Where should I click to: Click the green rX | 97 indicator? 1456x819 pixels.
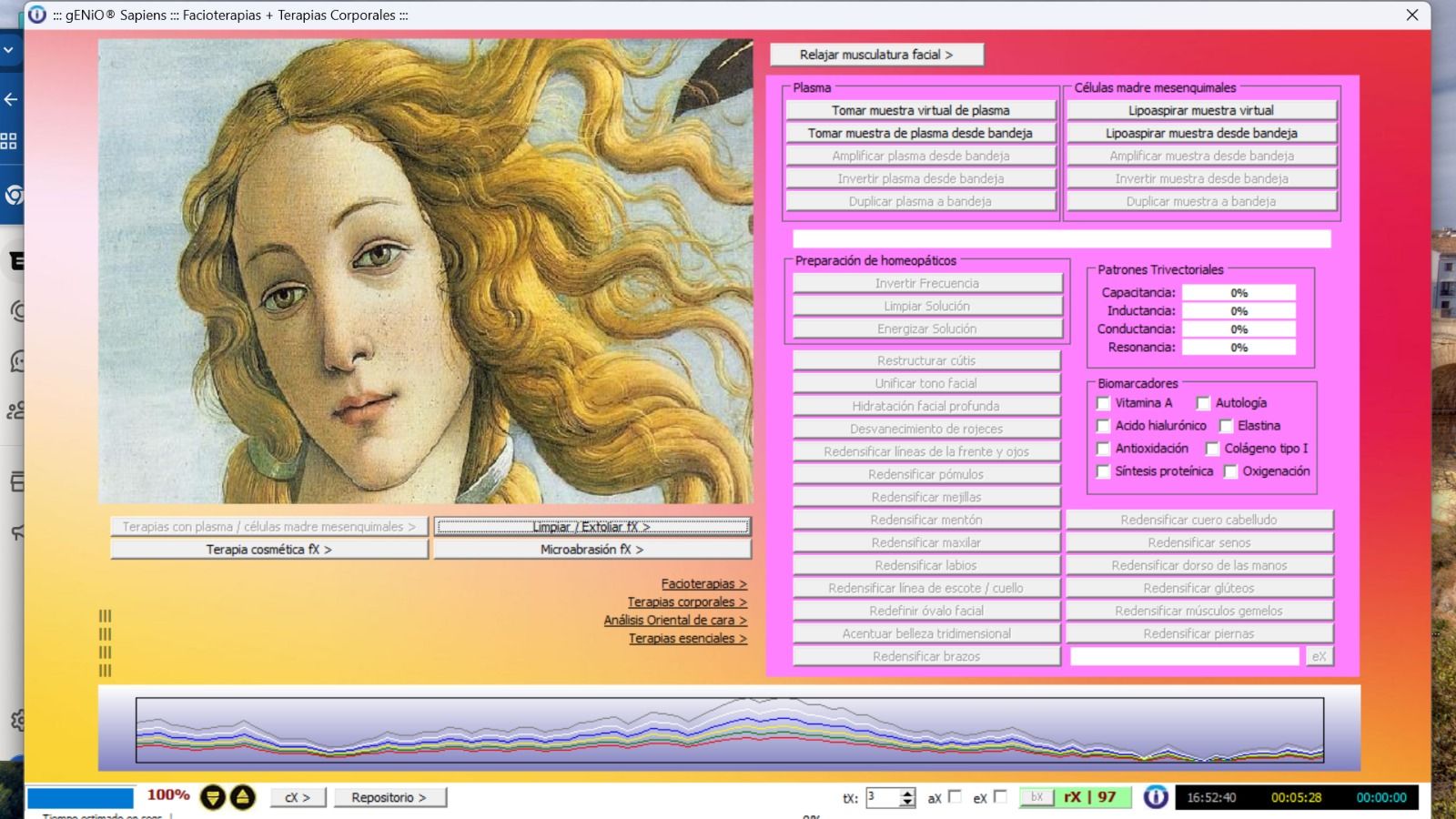coord(1091,797)
